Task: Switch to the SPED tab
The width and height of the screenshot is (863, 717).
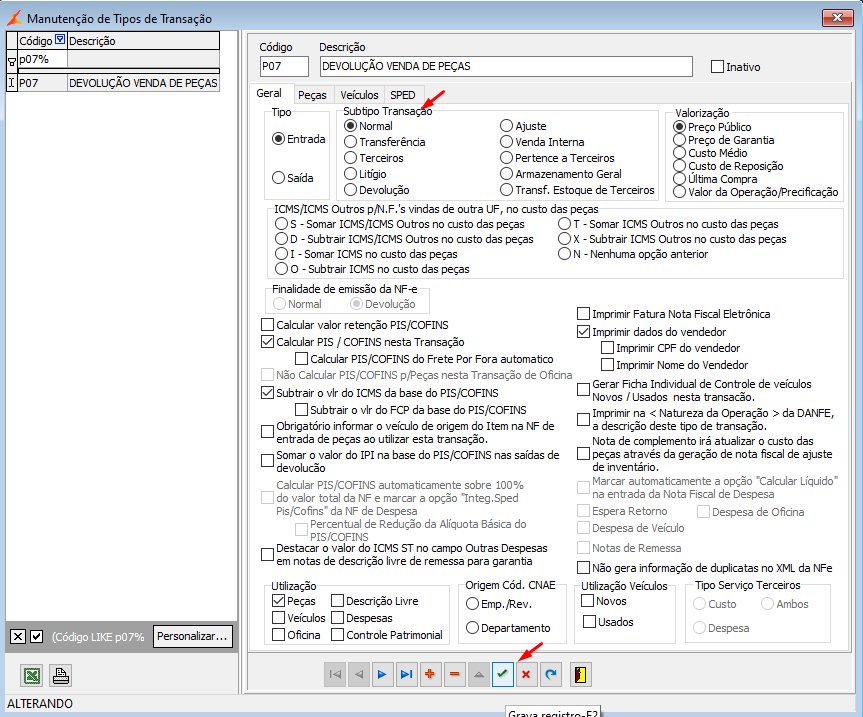Action: tap(403, 95)
